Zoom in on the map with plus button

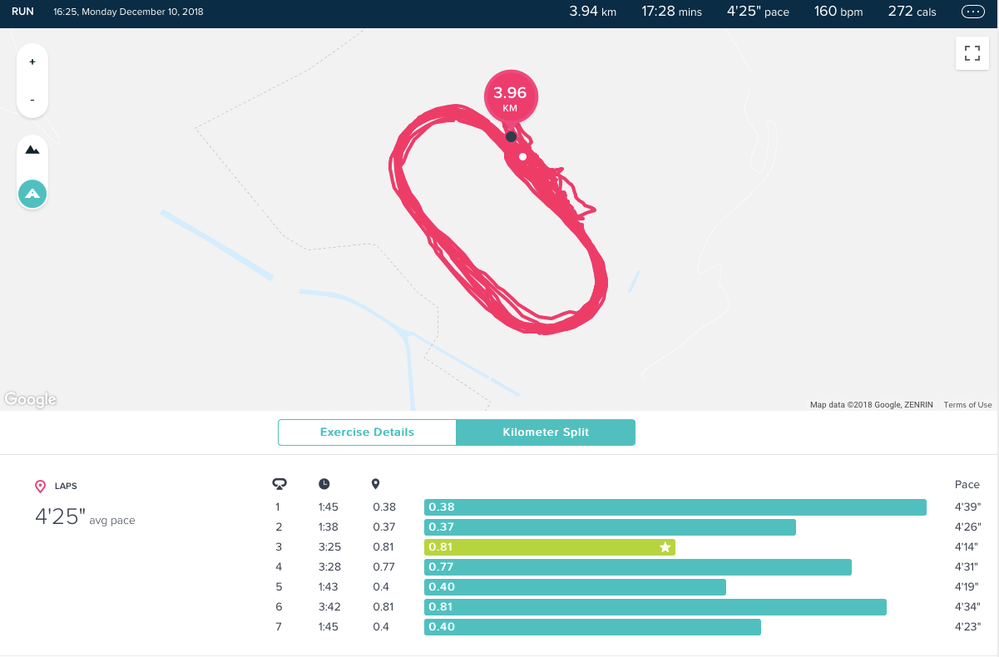(x=32, y=62)
